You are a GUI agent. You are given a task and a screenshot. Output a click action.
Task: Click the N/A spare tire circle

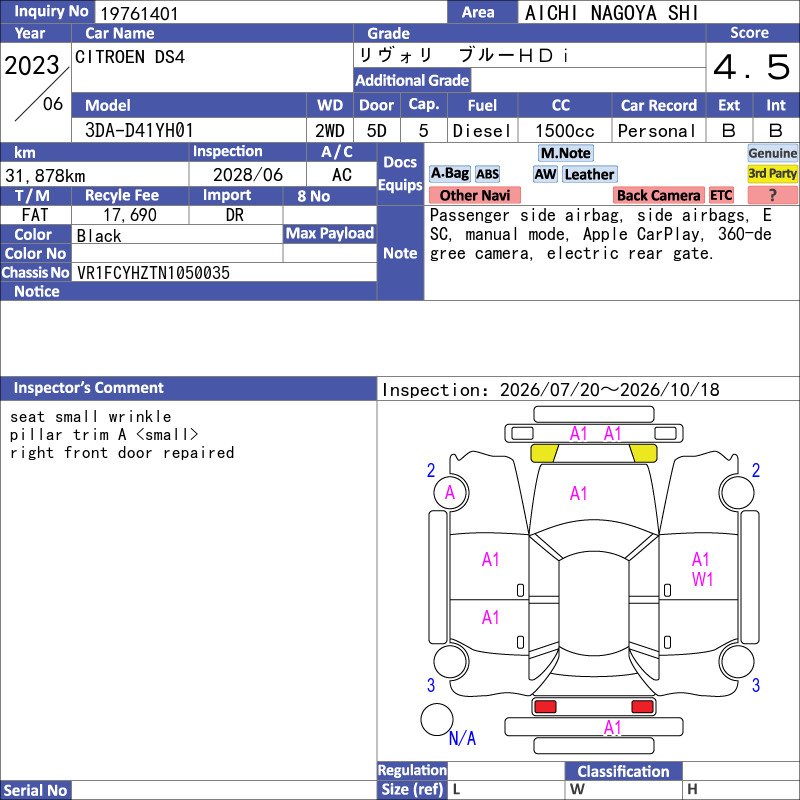(437, 719)
